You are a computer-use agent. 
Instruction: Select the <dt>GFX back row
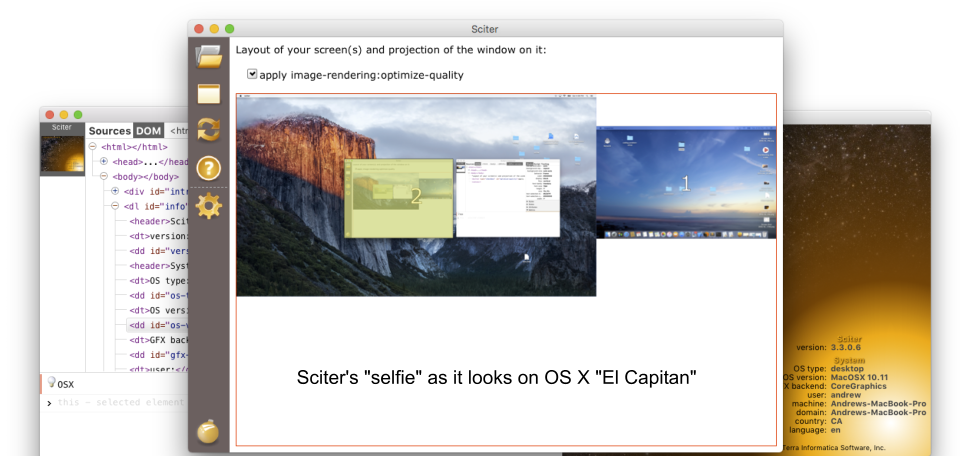click(158, 340)
